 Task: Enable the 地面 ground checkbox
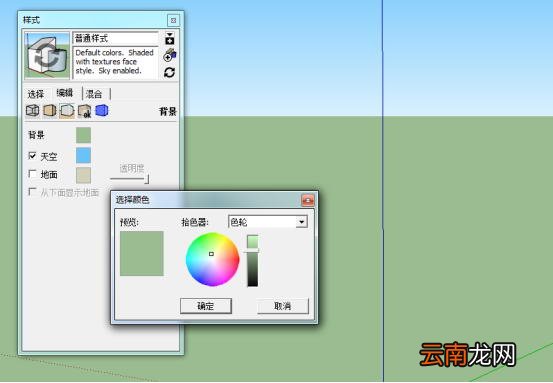pos(32,174)
